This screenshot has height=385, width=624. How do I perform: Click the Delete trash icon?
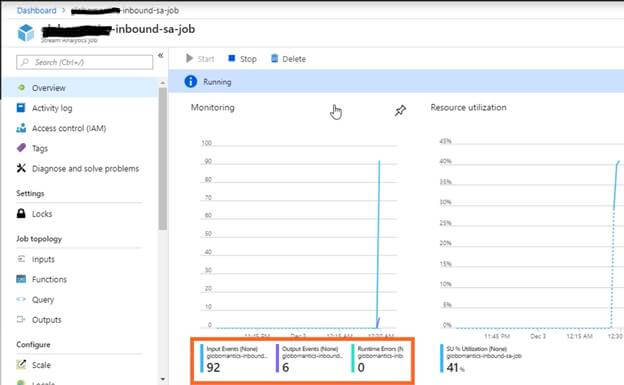pyautogui.click(x=274, y=59)
